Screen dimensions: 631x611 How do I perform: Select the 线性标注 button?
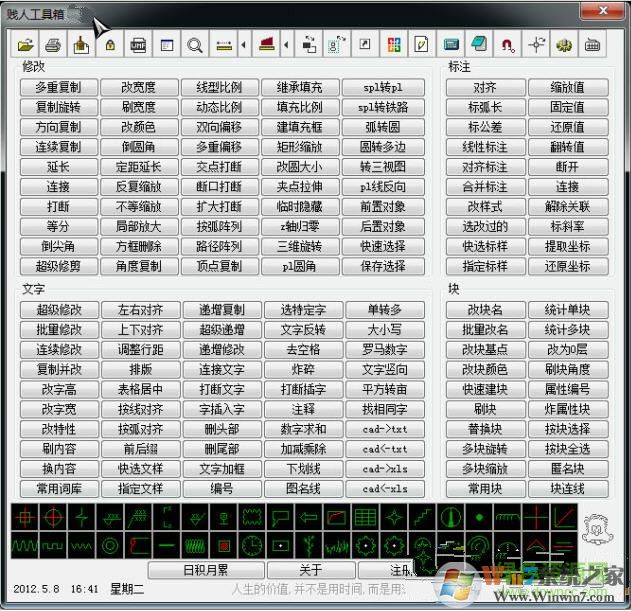click(486, 147)
